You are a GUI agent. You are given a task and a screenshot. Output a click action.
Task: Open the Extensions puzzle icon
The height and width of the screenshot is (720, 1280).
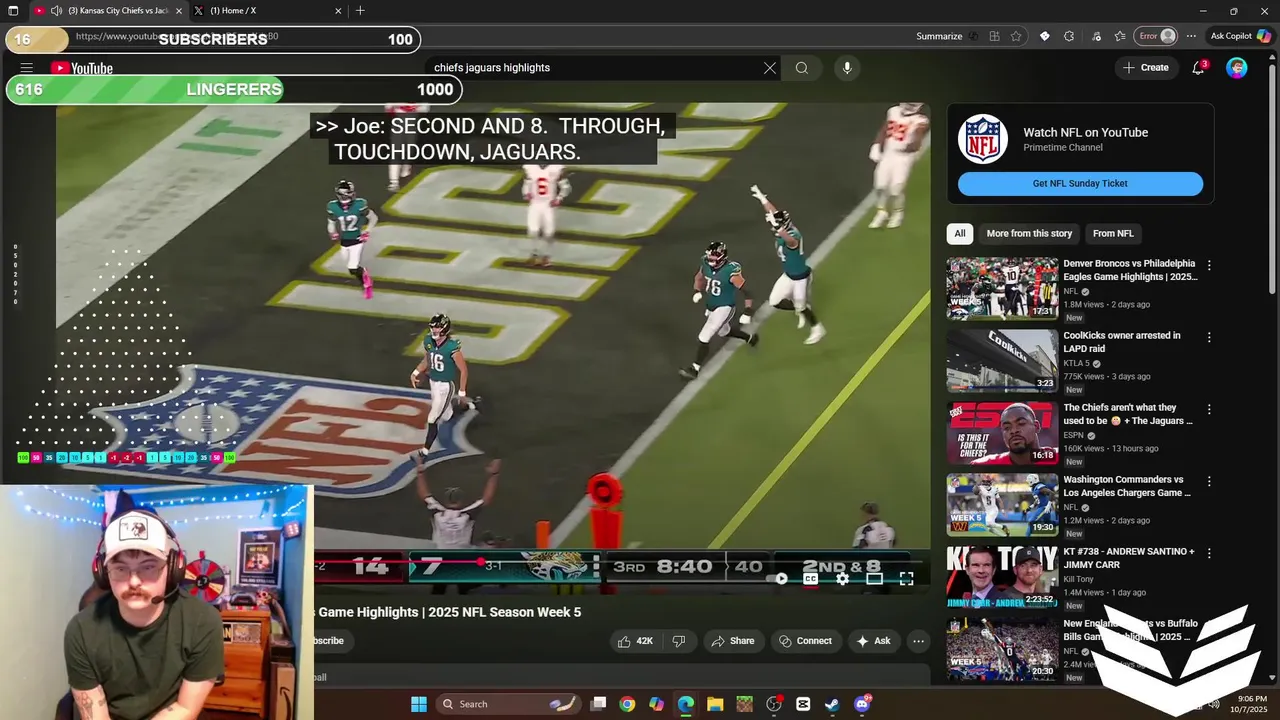pyautogui.click(x=1069, y=36)
